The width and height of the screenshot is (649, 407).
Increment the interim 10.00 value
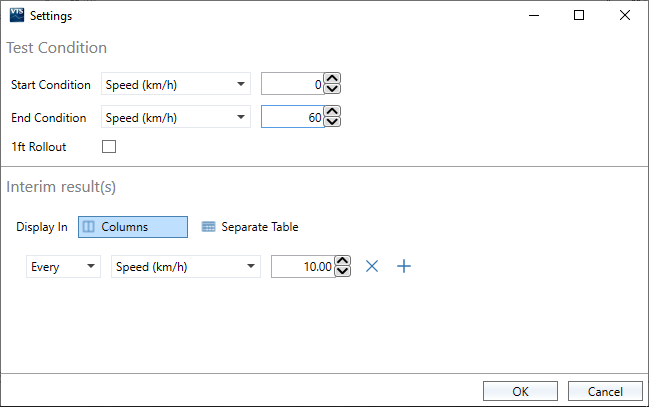(343, 262)
